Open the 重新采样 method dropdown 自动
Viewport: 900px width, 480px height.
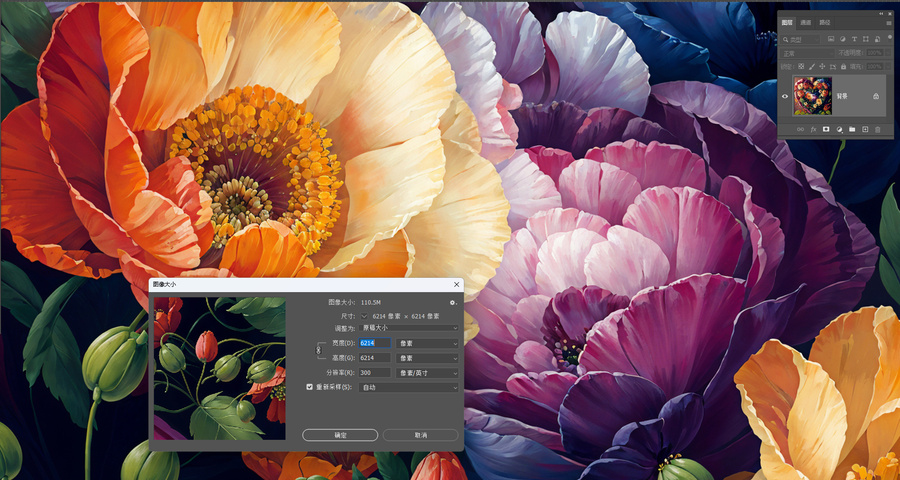[x=409, y=388]
